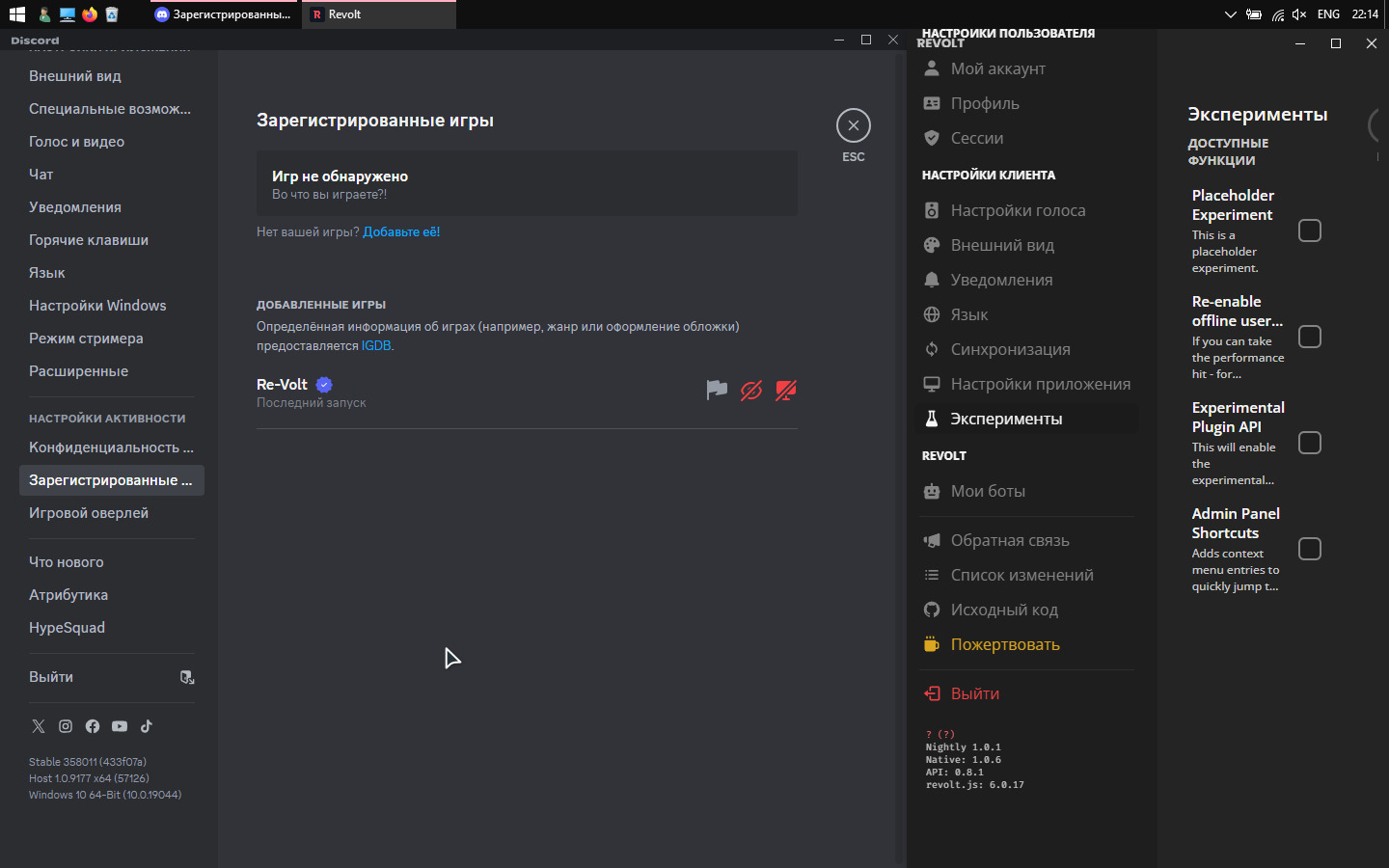Click Revolt's Donate entry with the coffee icon
Image resolution: width=1389 pixels, height=868 pixels.
[1028, 644]
